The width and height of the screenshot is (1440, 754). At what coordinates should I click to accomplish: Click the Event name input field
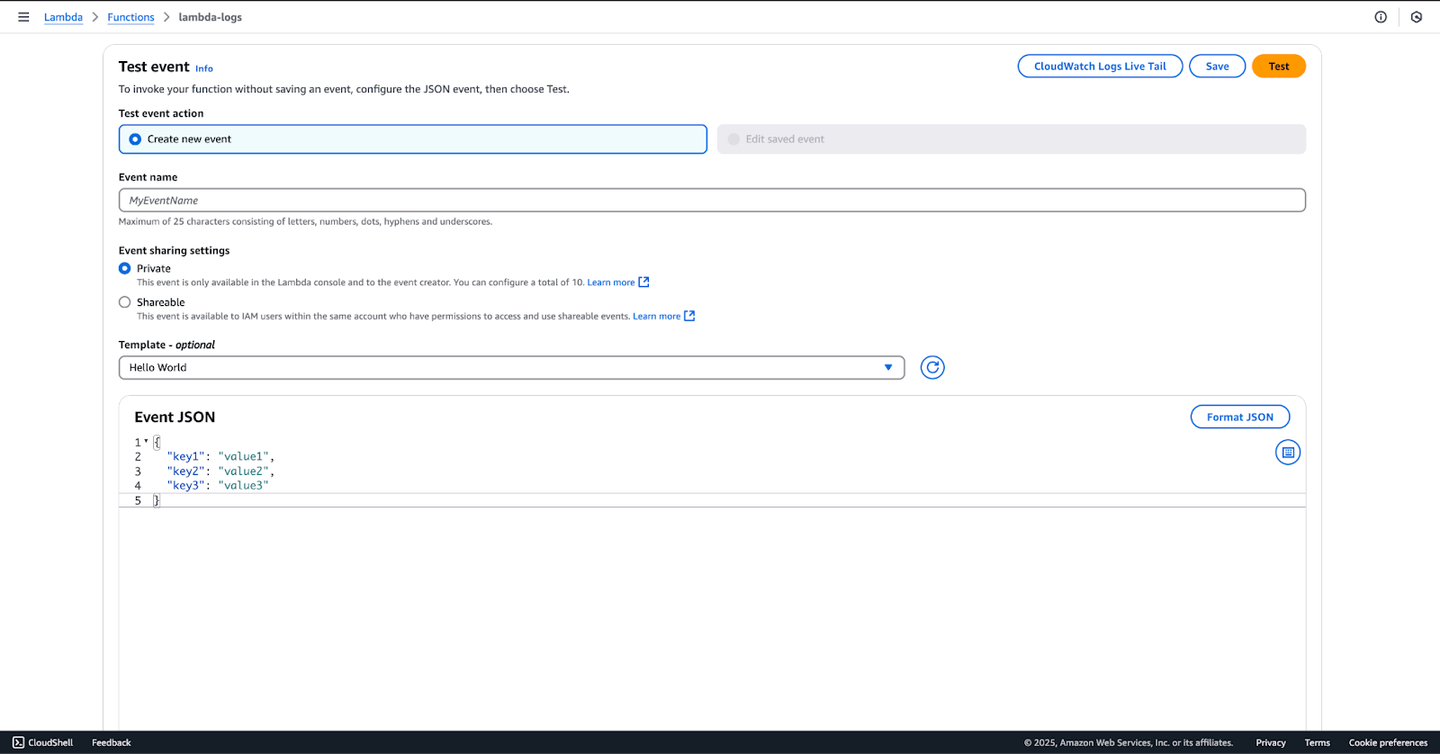pyautogui.click(x=711, y=200)
